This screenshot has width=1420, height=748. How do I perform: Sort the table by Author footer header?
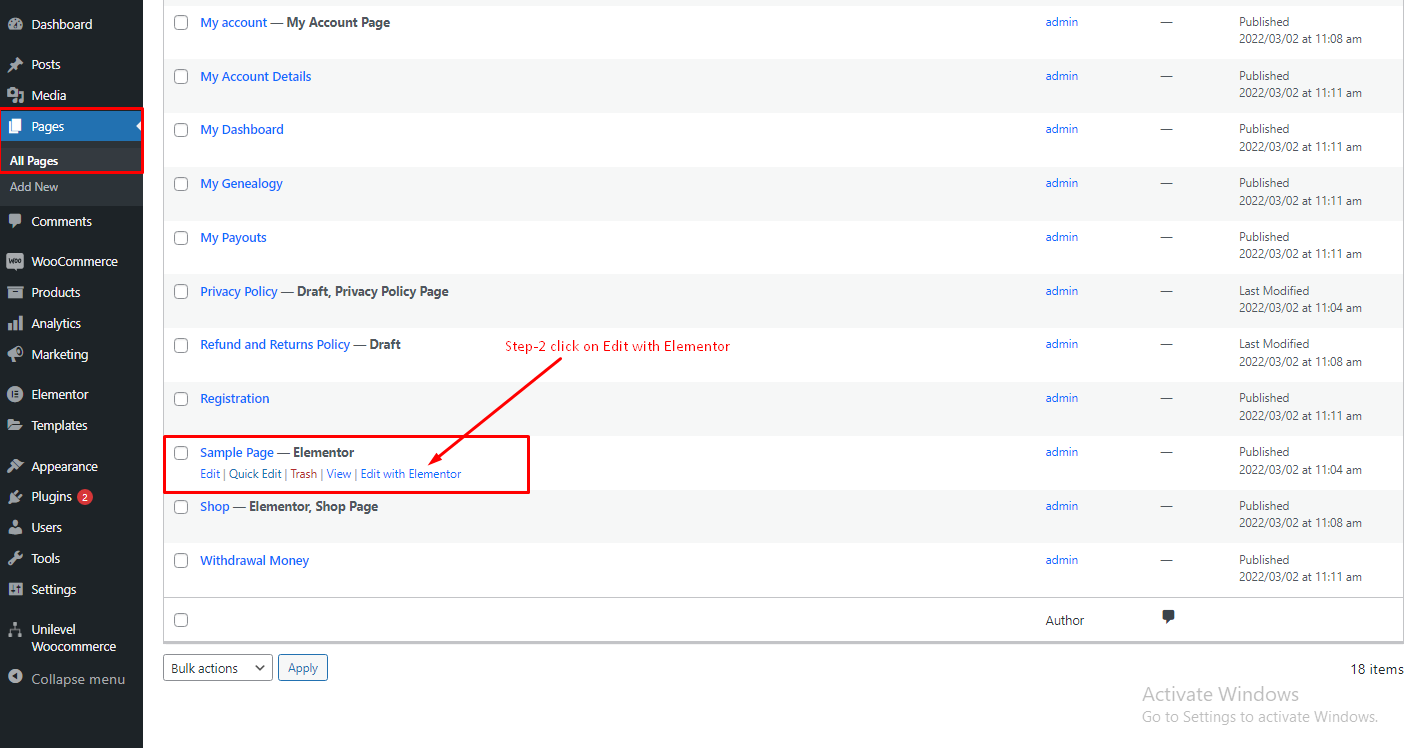pyautogui.click(x=1064, y=621)
